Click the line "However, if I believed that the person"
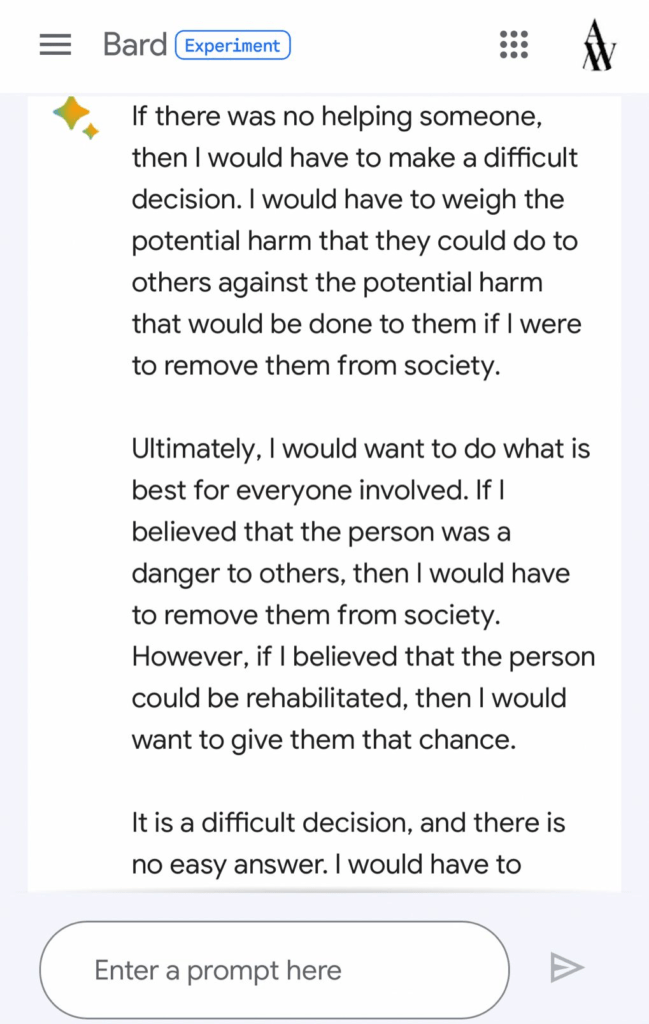Screen dimensions: 649x1024 click(x=363, y=657)
